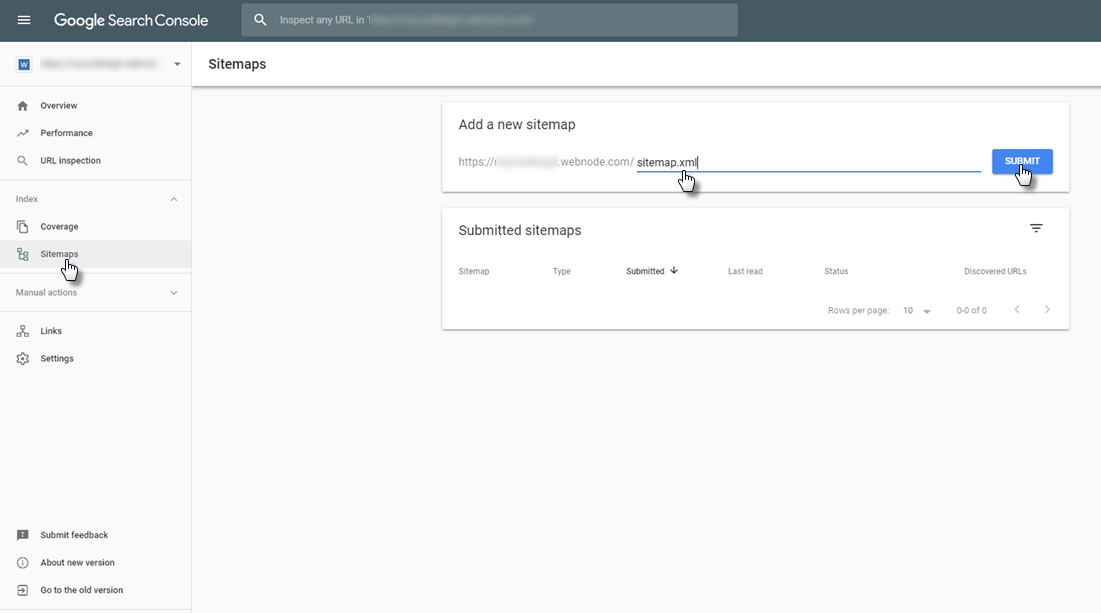Viewport: 1101px width, 613px height.
Task: Open the property selector dropdown
Action: click(177, 64)
